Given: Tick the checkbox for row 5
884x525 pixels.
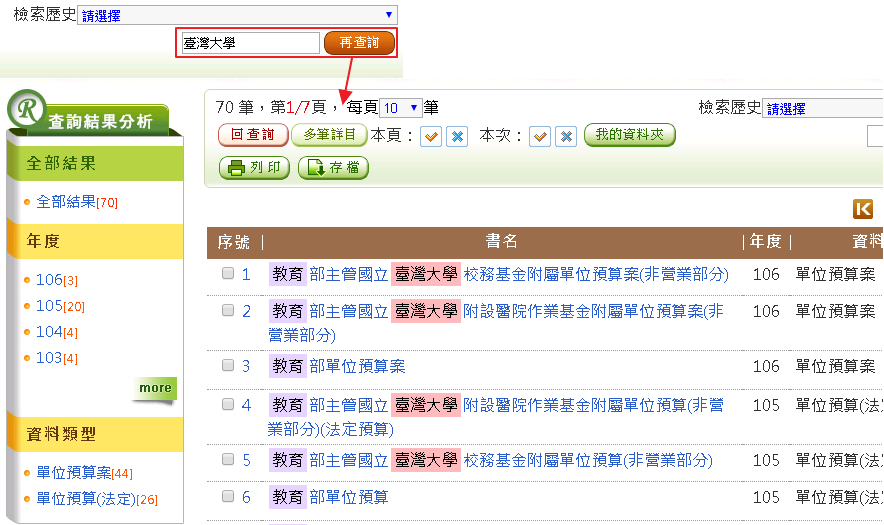Looking at the screenshot, I should [228, 459].
